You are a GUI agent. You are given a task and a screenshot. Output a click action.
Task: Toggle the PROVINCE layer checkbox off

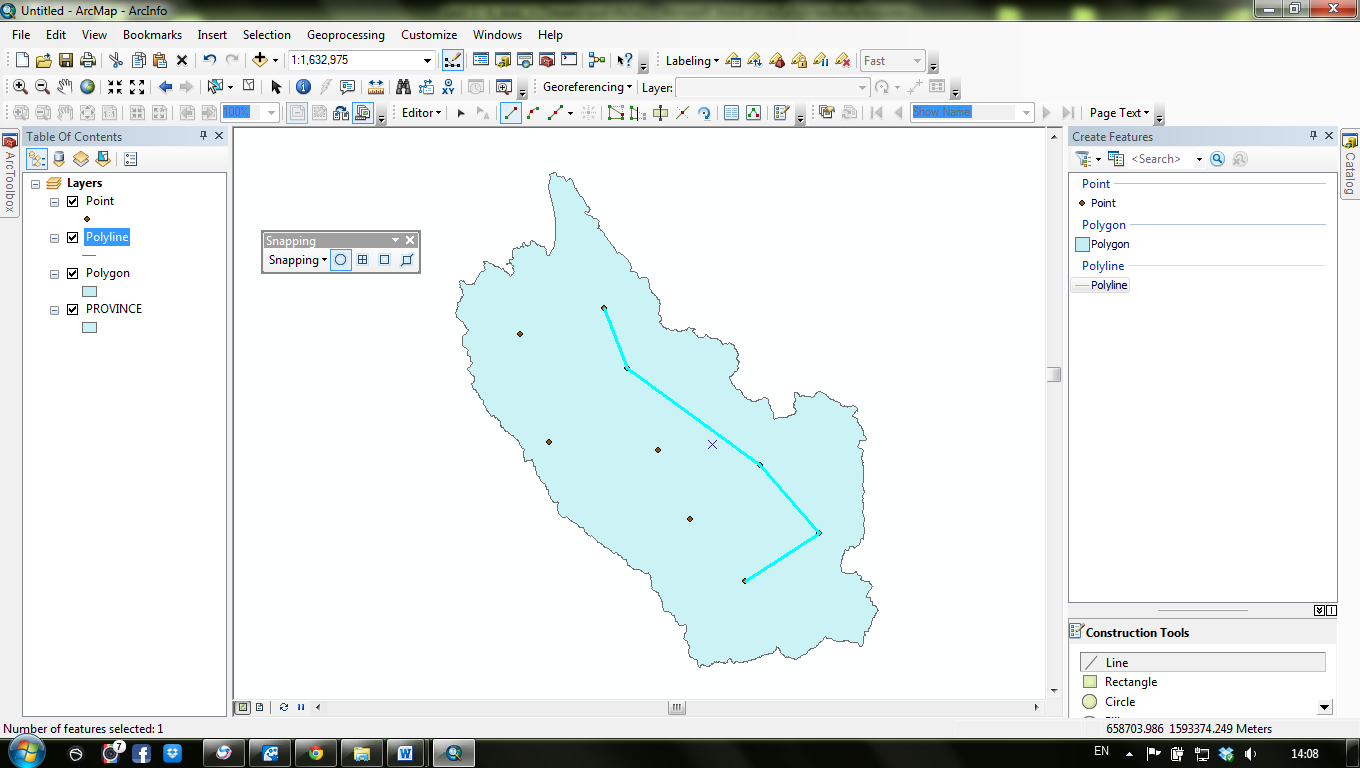[73, 308]
